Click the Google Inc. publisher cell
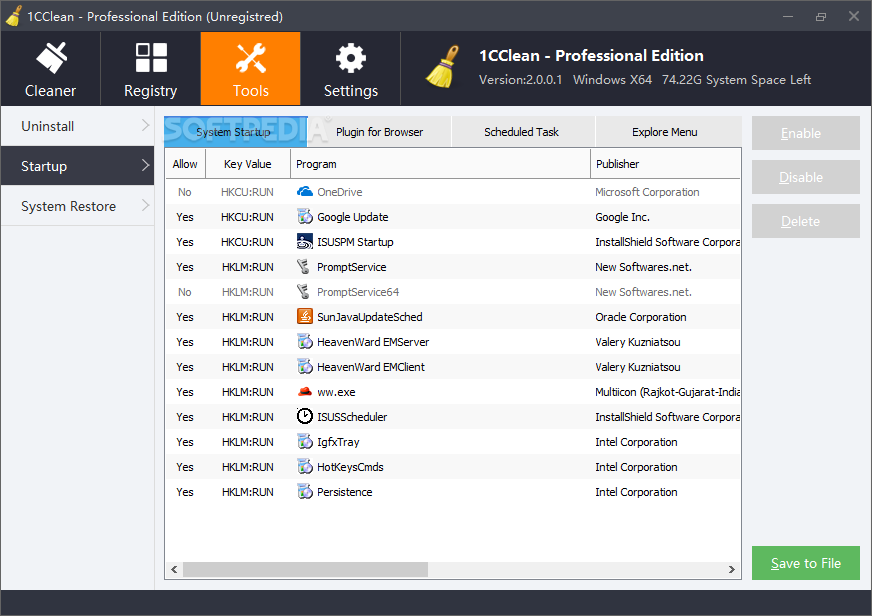Image resolution: width=872 pixels, height=616 pixels. click(622, 217)
